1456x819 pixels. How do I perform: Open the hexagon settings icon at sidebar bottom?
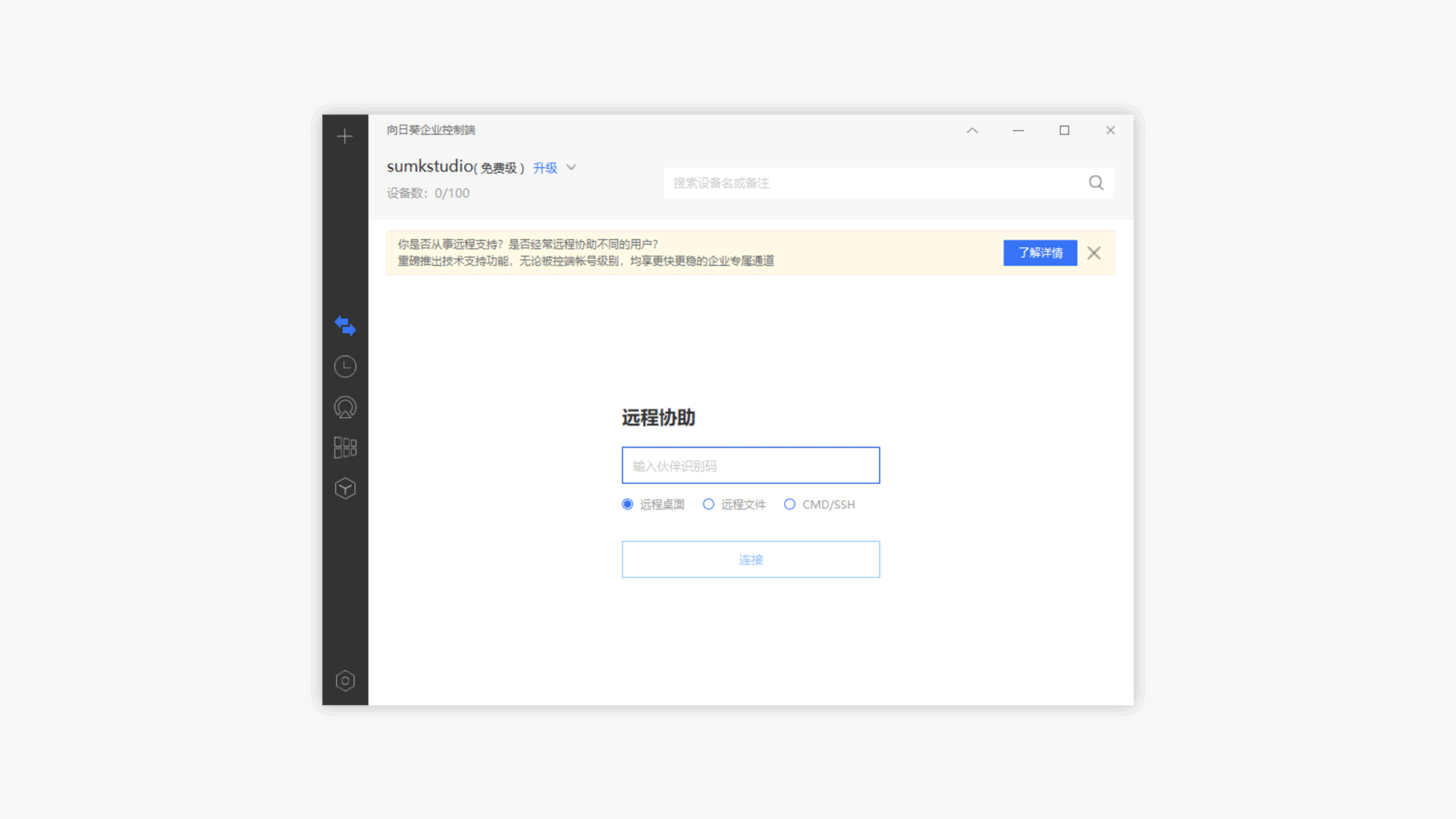(x=345, y=681)
